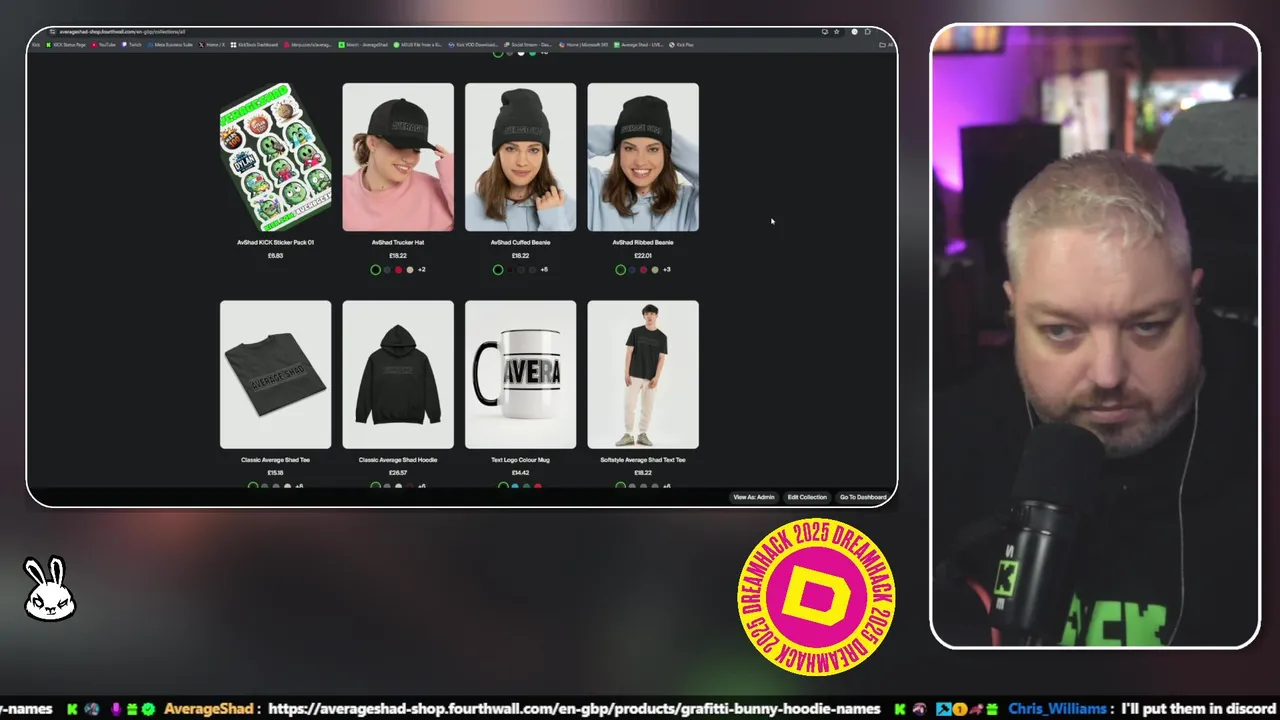
Task: Select the navy swatch under AvShad Ribbed Beanie
Action: coord(632,270)
